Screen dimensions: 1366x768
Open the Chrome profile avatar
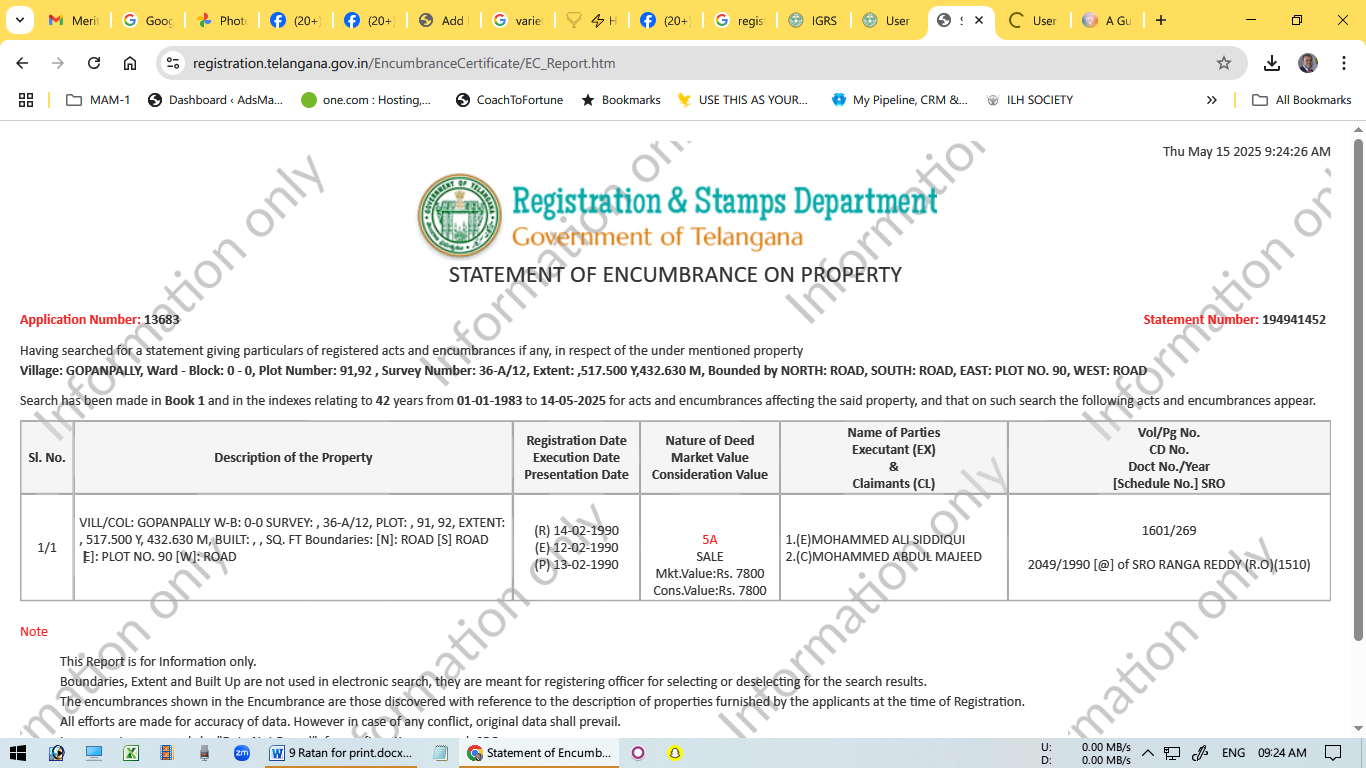[x=1308, y=63]
